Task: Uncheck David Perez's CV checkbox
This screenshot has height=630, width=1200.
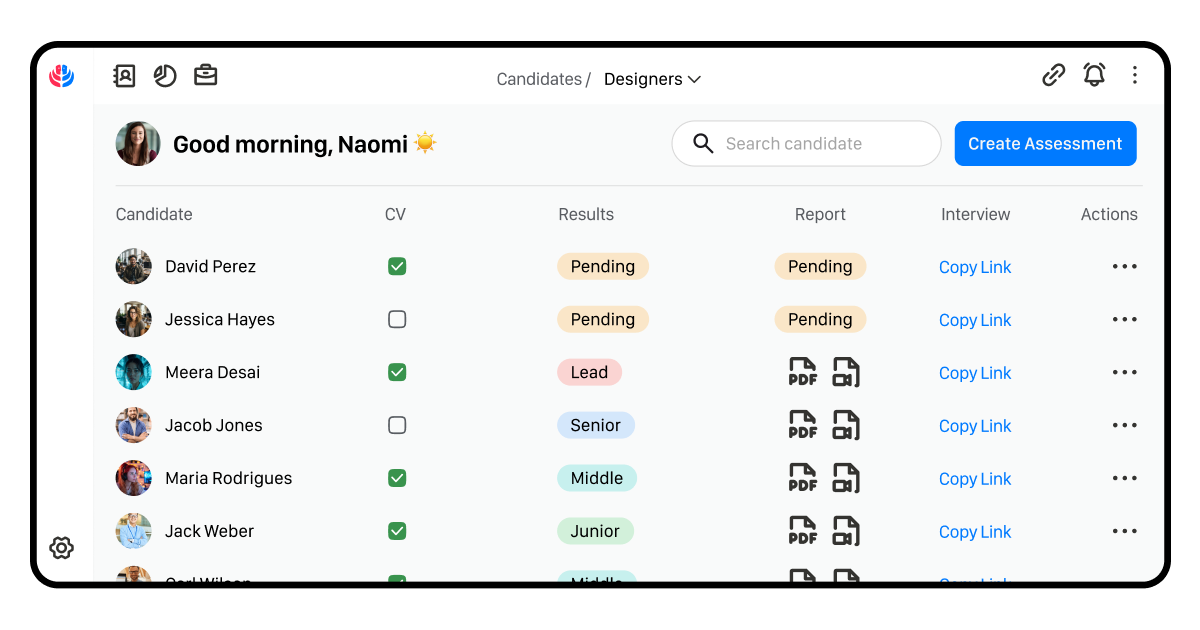Action: point(397,266)
